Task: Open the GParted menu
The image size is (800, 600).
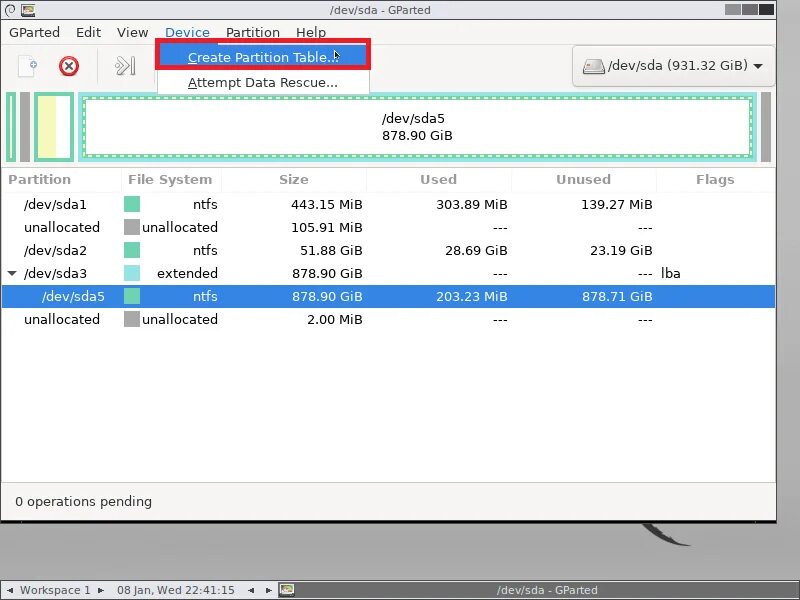Action: [x=35, y=32]
